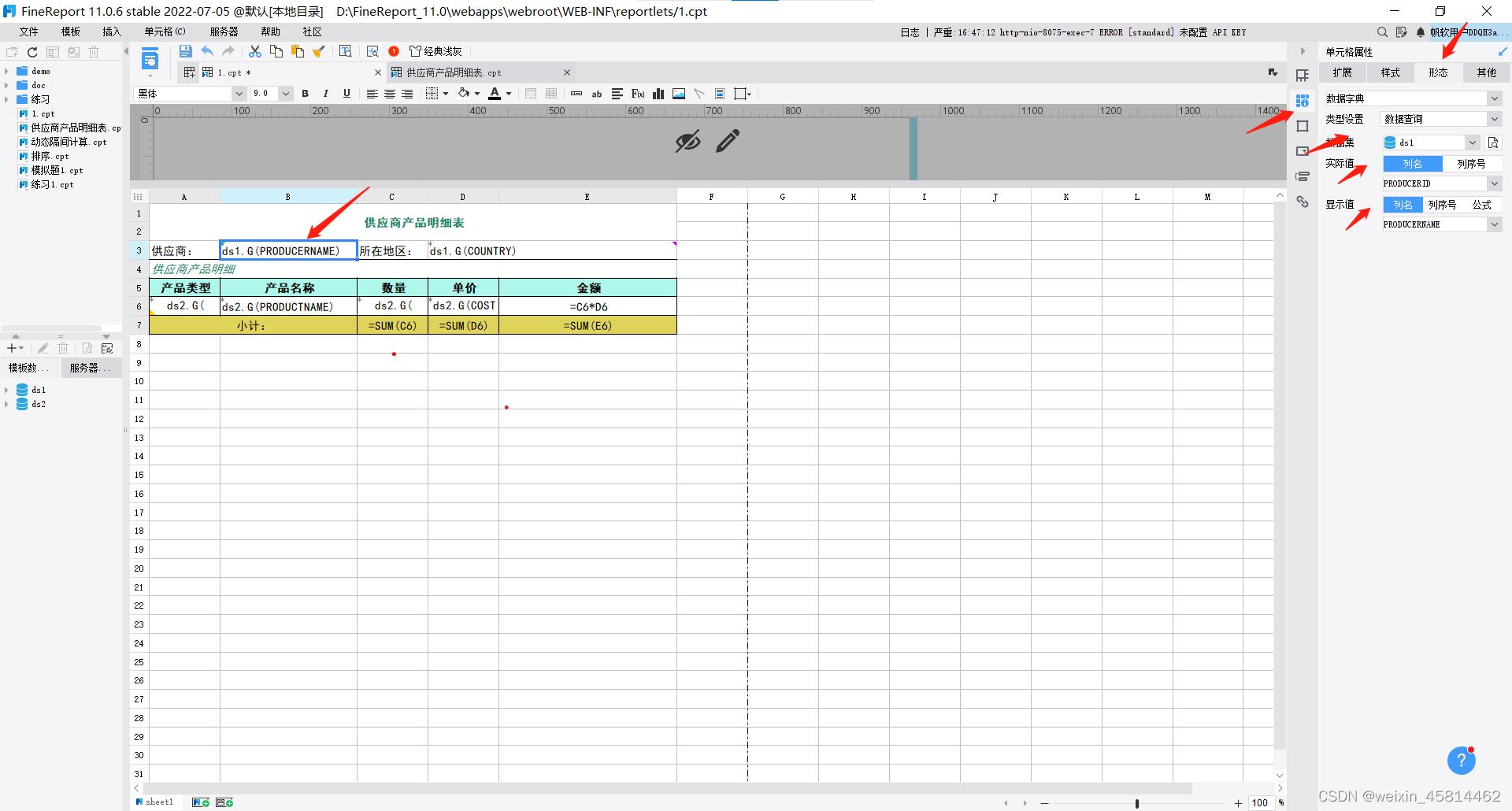Close the 1.cpt tab

coord(378,72)
